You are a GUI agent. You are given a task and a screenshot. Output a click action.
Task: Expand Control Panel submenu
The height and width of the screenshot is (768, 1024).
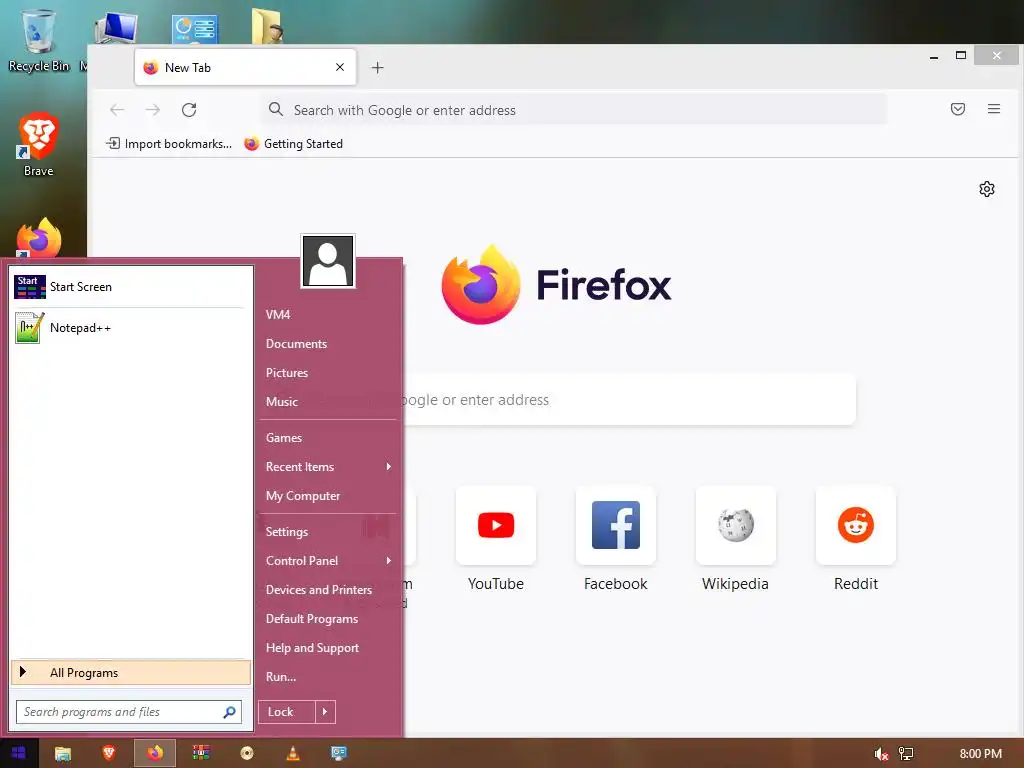click(x=328, y=561)
